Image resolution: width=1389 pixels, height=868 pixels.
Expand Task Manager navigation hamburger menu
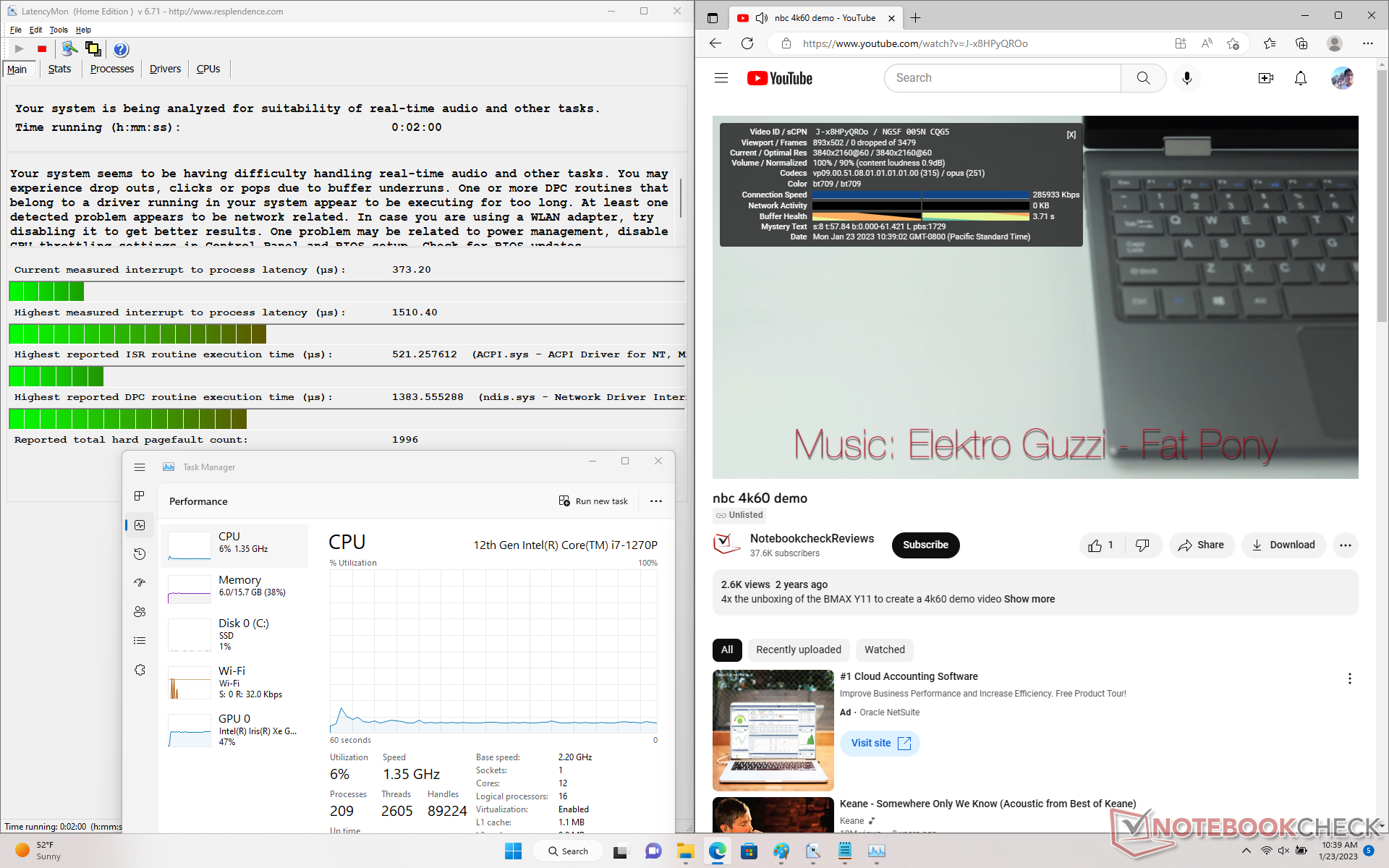140,467
